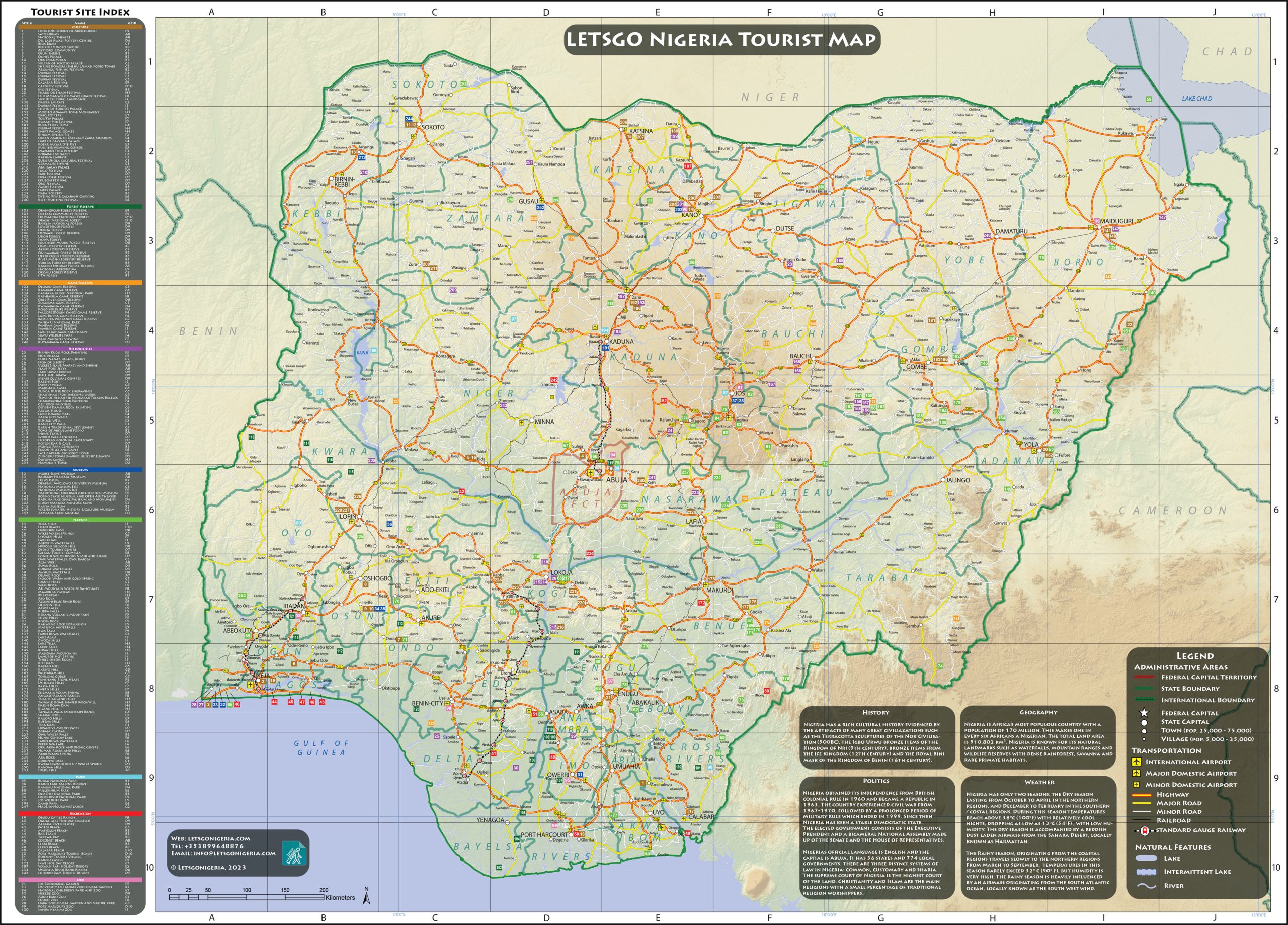Click the PORT HARCOURT city label
The image size is (1288, 925).
544,835
